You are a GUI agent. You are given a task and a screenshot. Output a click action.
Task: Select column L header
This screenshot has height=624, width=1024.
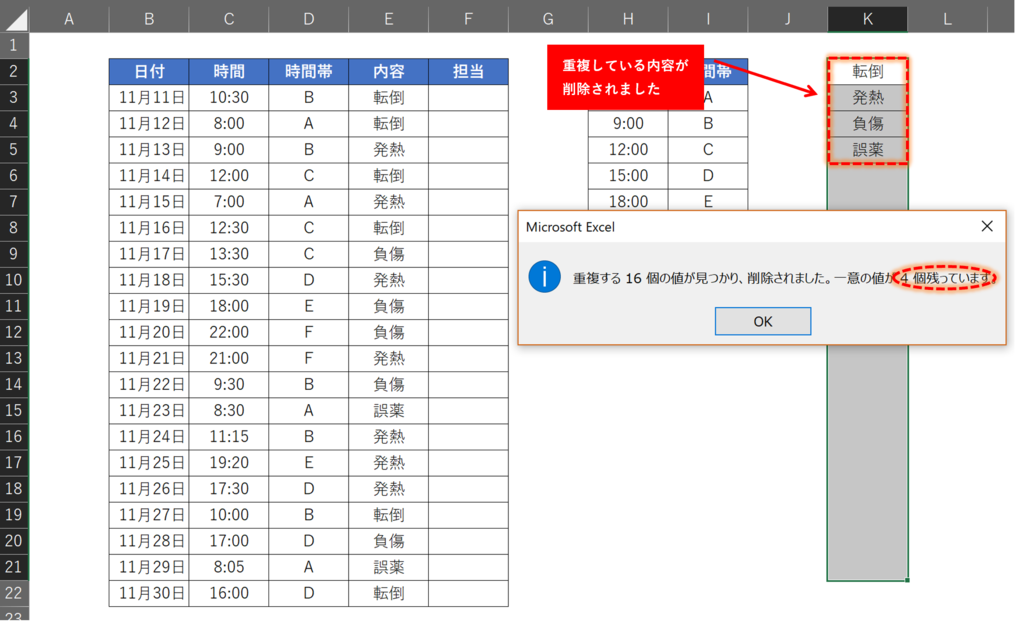947,19
